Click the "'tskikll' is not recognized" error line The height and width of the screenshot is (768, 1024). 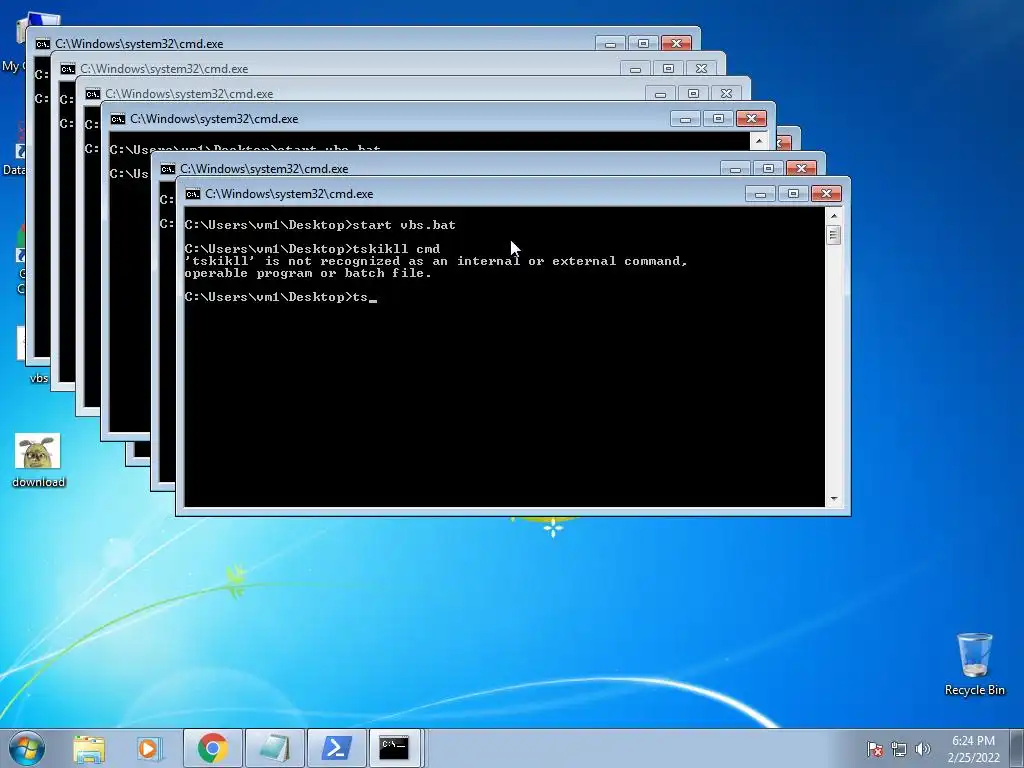pyautogui.click(x=436, y=261)
